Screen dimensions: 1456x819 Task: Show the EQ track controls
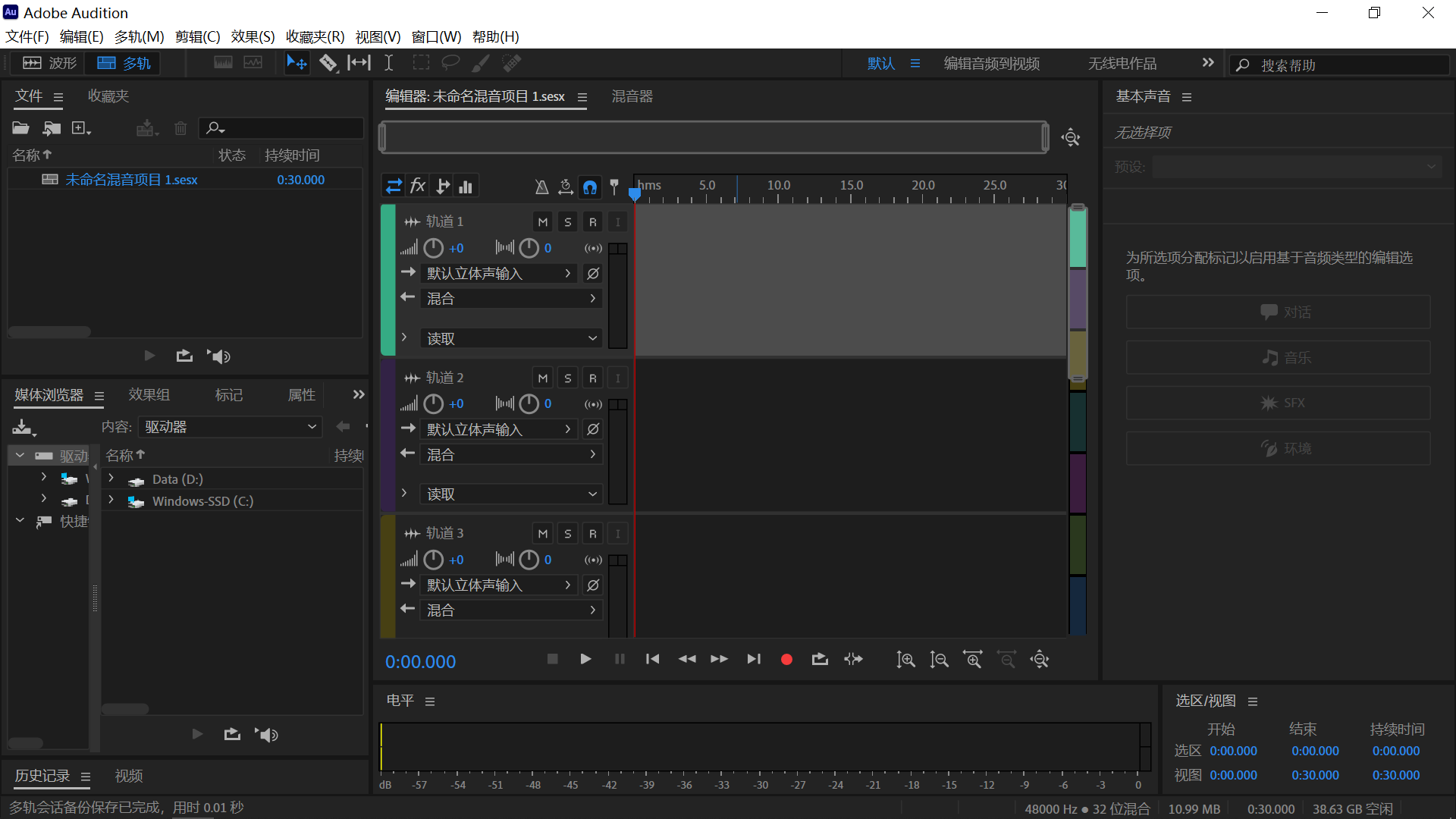point(466,186)
